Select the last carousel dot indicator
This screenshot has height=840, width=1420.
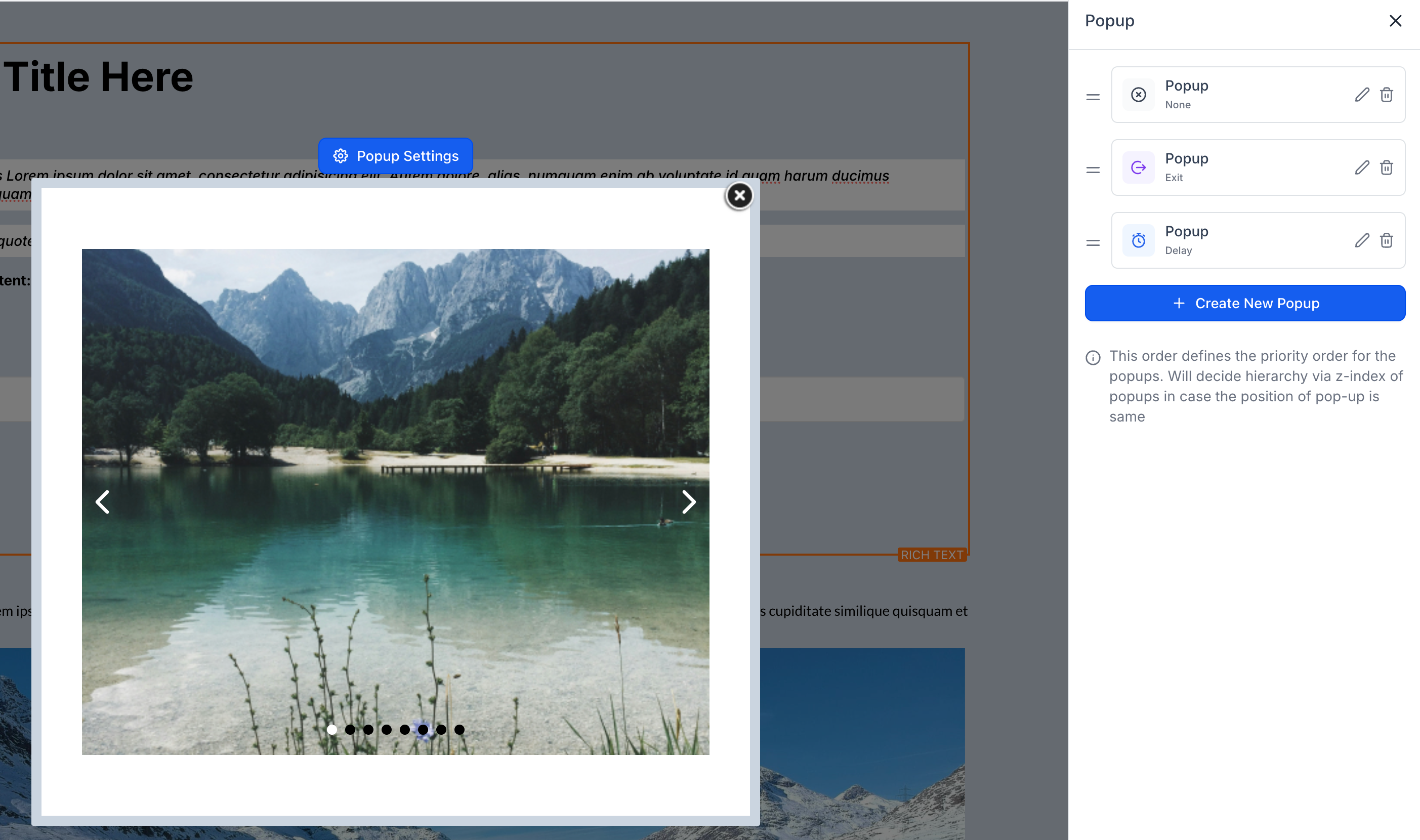pyautogui.click(x=460, y=730)
